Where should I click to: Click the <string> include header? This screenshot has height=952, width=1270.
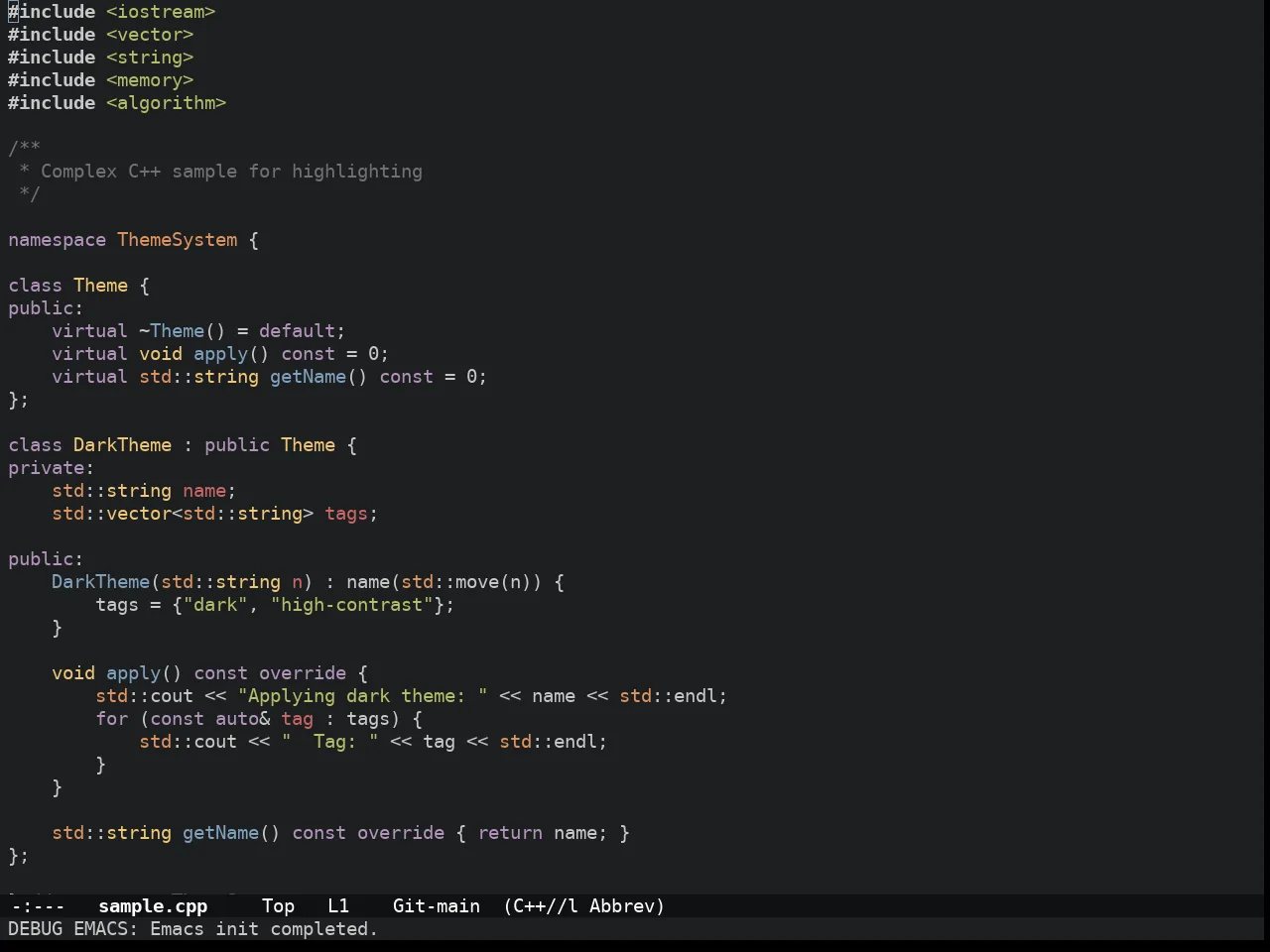[x=150, y=58]
